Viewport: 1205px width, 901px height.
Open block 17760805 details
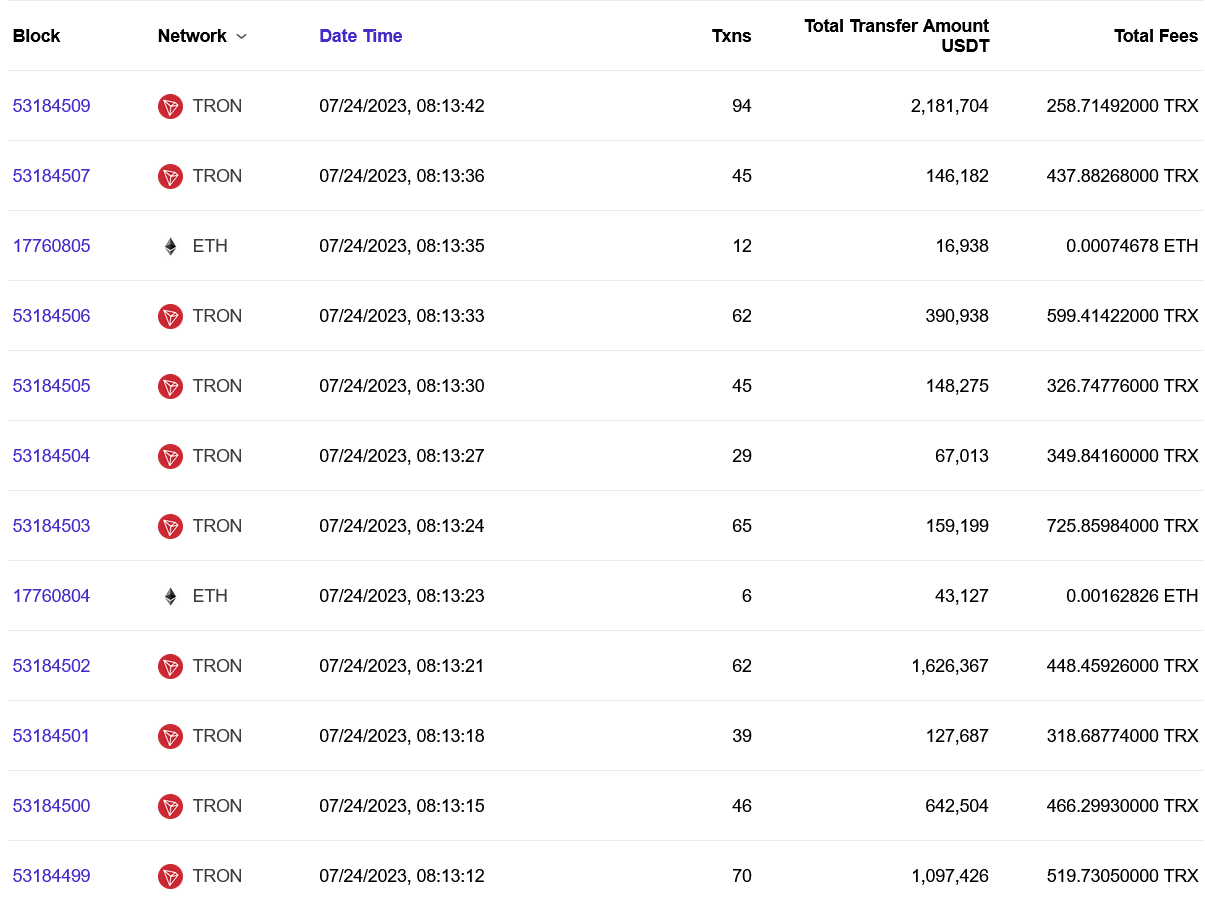(51, 246)
